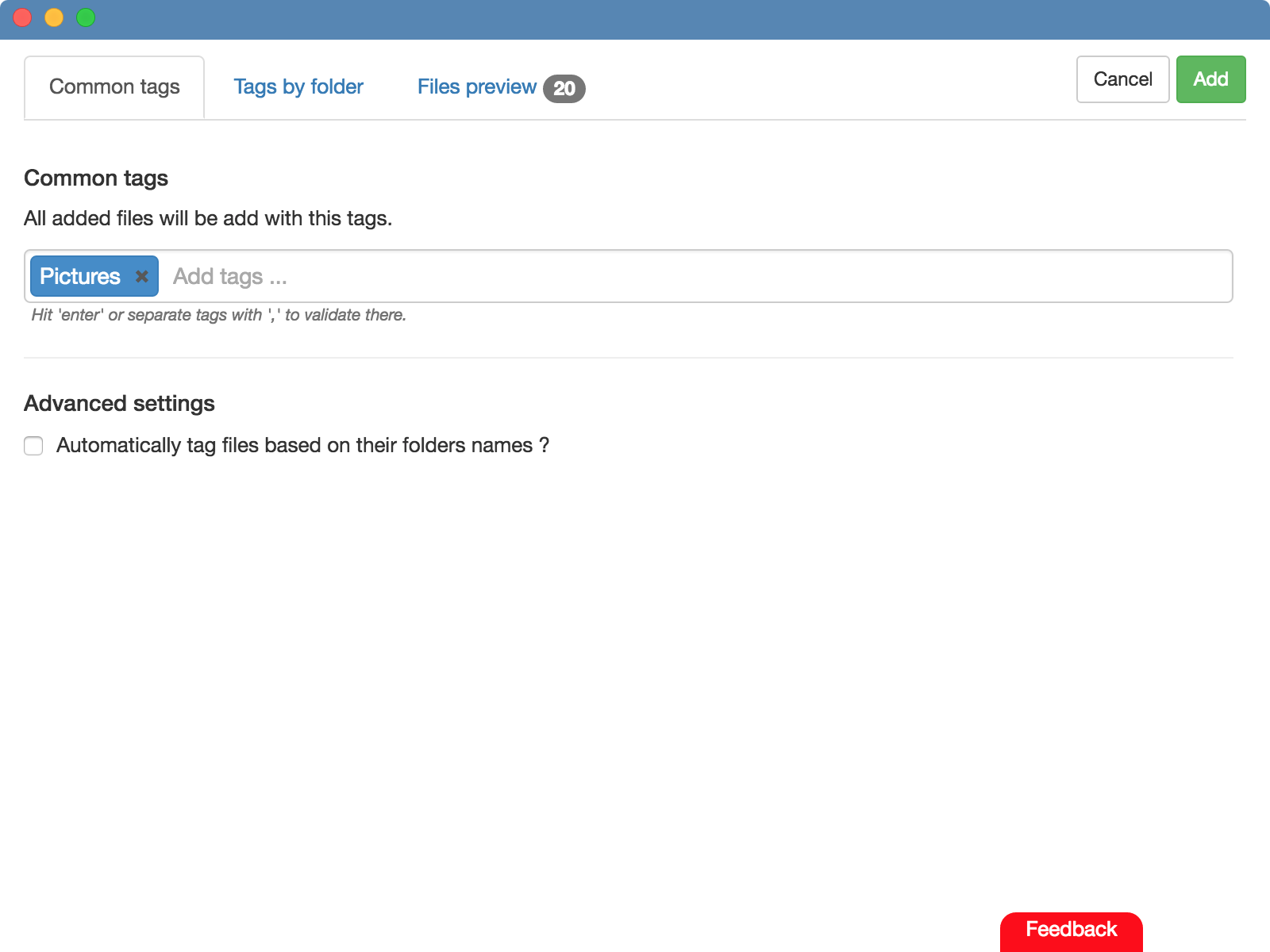Click the yellow minimize traffic light
1270x952 pixels.
[53, 17]
